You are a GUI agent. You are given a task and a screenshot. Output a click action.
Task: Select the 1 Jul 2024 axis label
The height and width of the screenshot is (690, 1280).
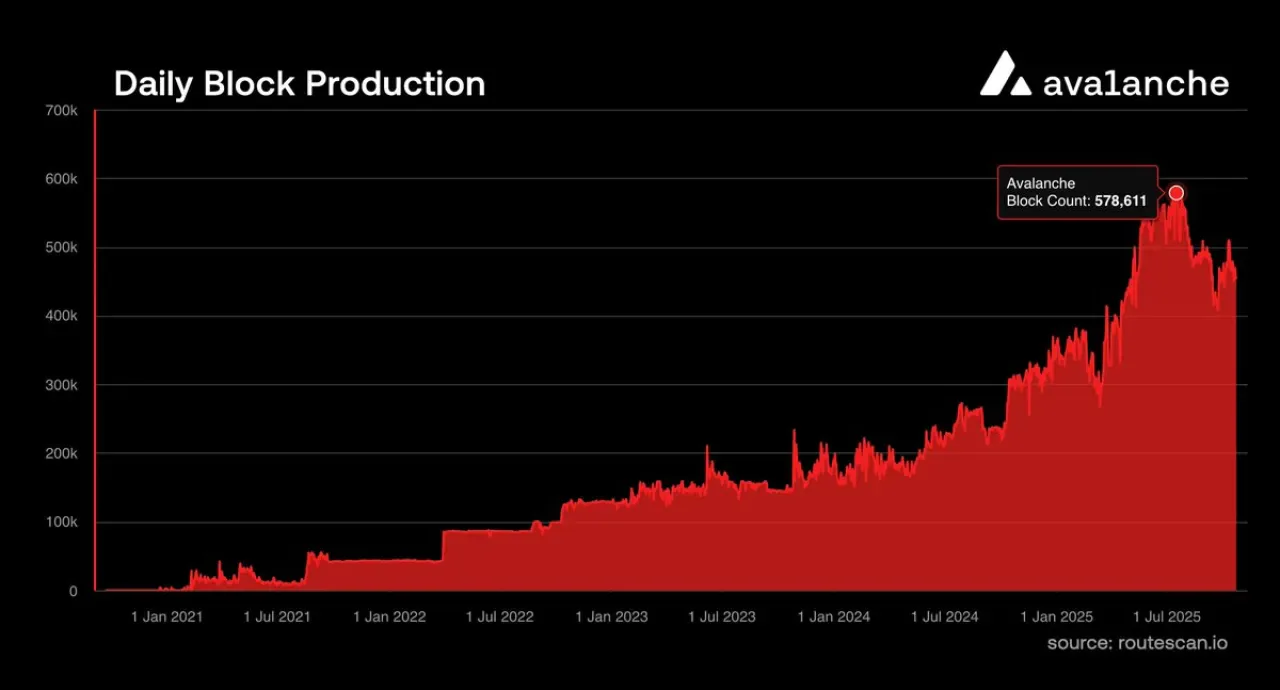pyautogui.click(x=945, y=617)
